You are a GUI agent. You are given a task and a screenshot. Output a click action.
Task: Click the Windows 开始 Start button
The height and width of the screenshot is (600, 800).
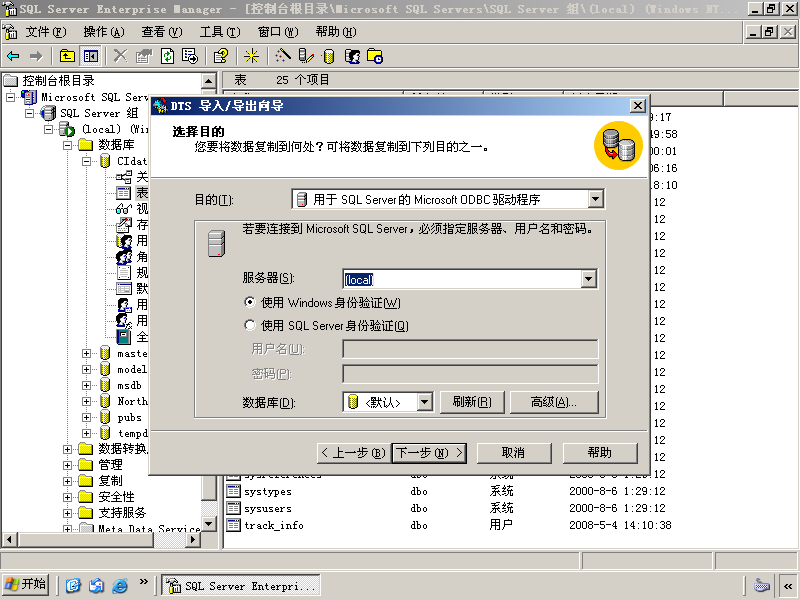[26, 584]
